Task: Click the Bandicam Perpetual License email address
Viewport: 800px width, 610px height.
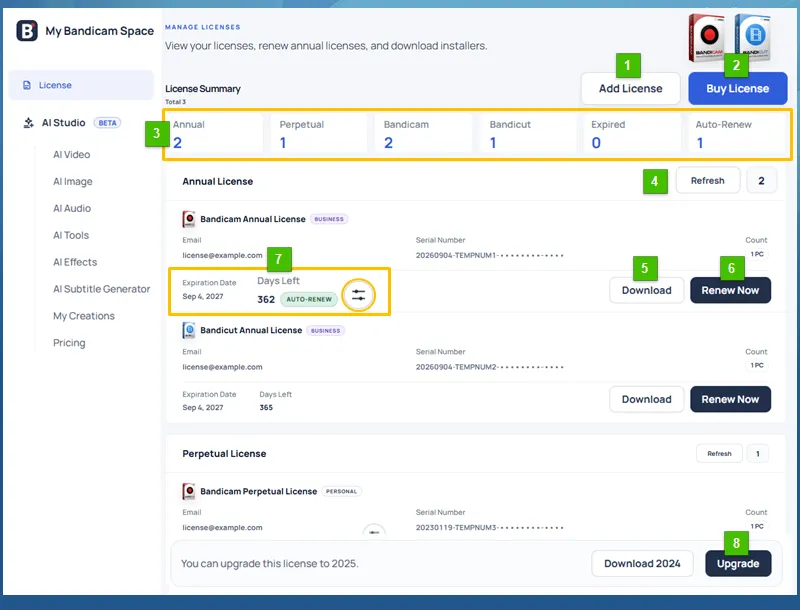Action: click(x=222, y=527)
